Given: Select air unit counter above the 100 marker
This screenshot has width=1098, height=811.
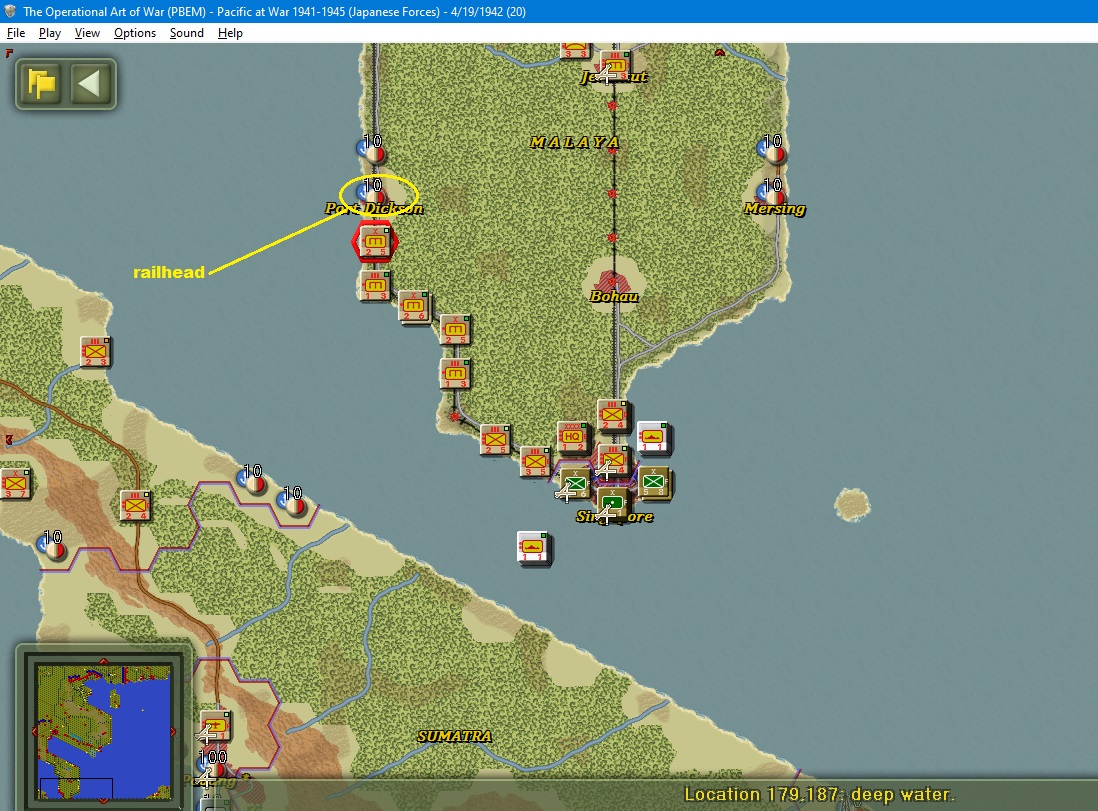Looking at the screenshot, I should coord(216,727).
